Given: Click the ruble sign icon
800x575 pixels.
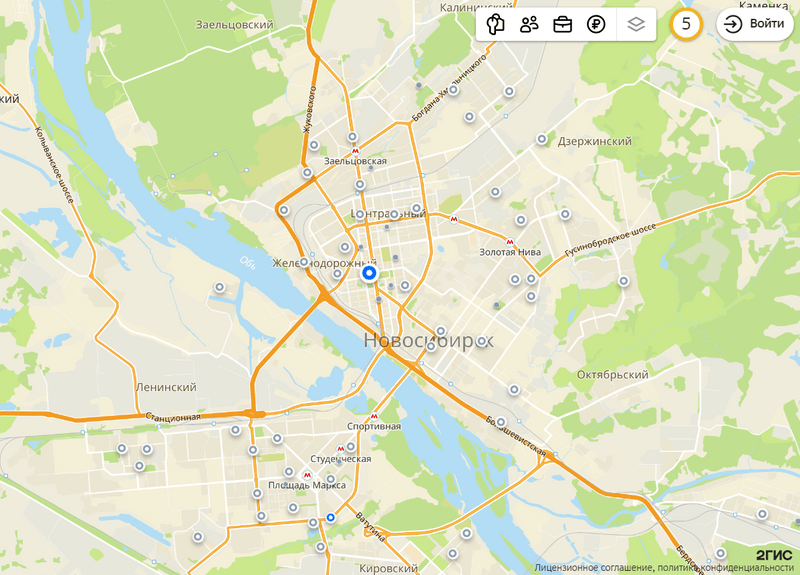Looking at the screenshot, I should pyautogui.click(x=596, y=24).
